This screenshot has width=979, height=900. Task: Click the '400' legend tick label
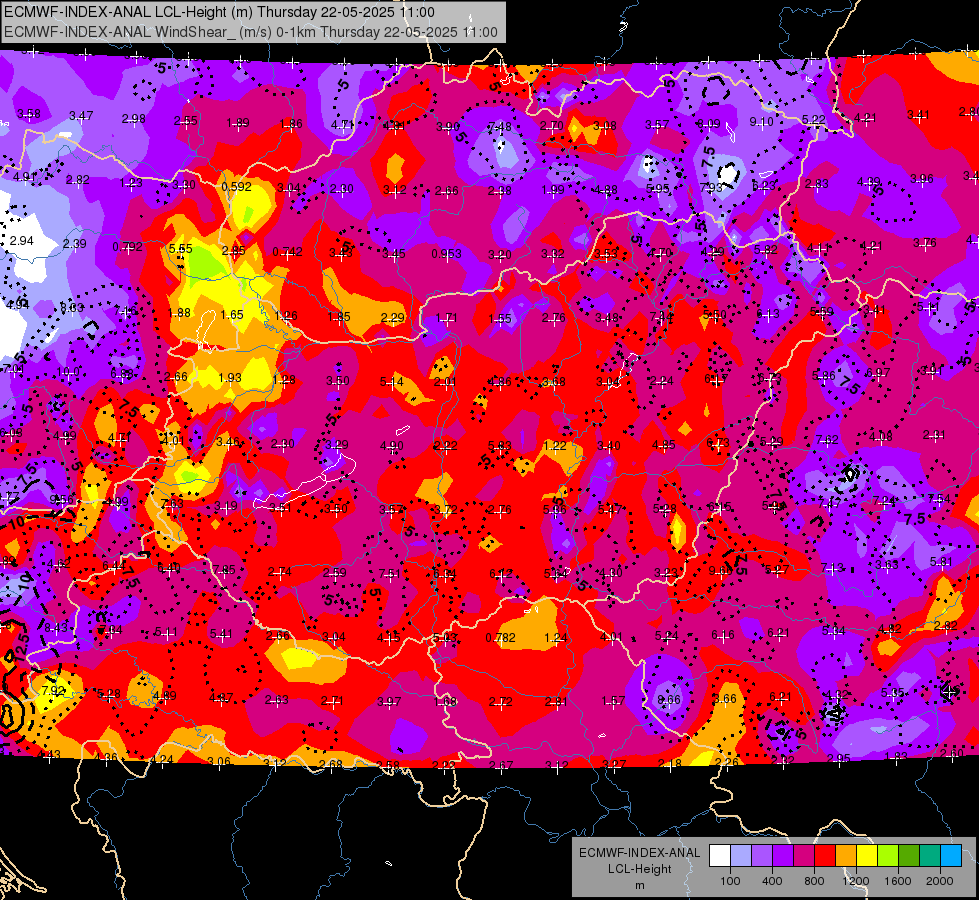click(x=772, y=881)
